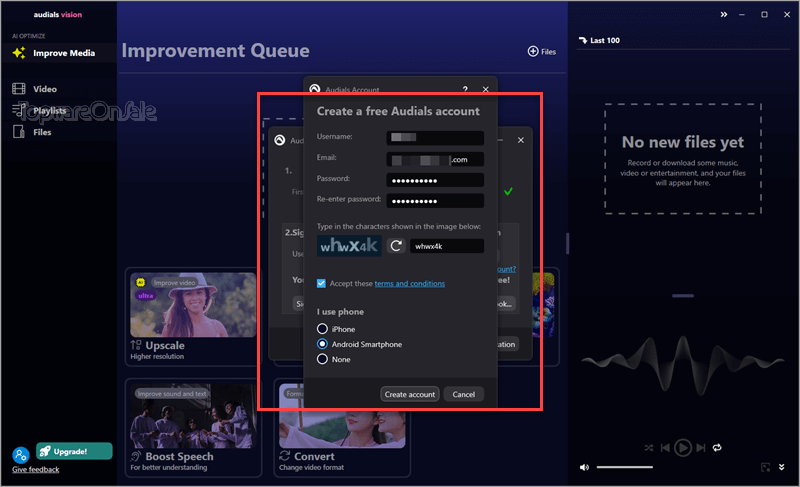Click the Improve Media sparkle icon

19,53
